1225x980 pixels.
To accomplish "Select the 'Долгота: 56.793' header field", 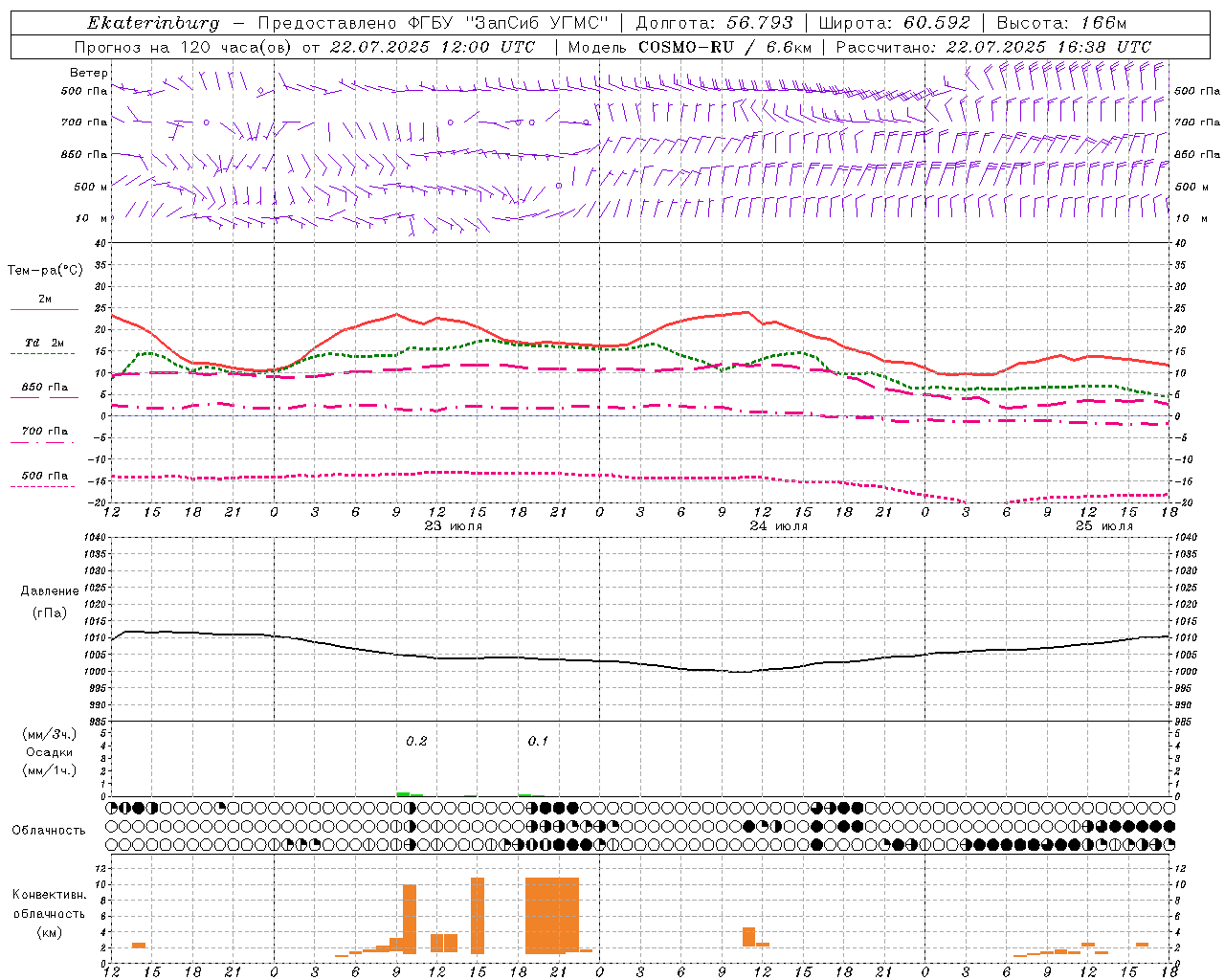I will coord(714,23).
